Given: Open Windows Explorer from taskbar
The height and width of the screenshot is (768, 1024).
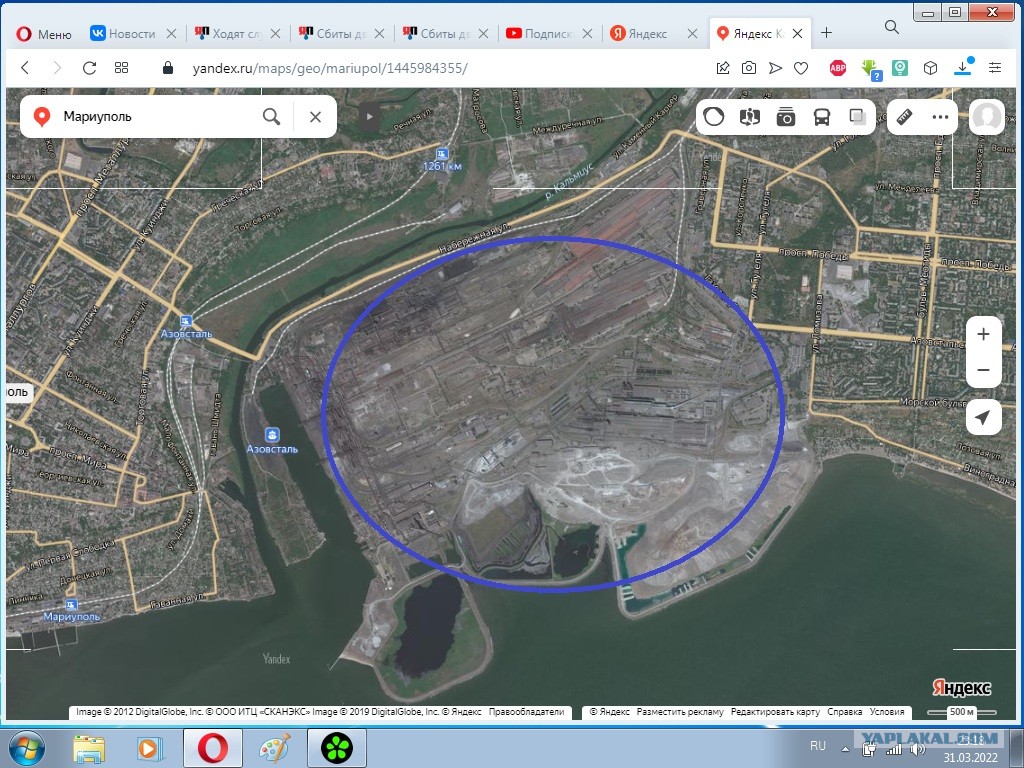Looking at the screenshot, I should pos(89,748).
